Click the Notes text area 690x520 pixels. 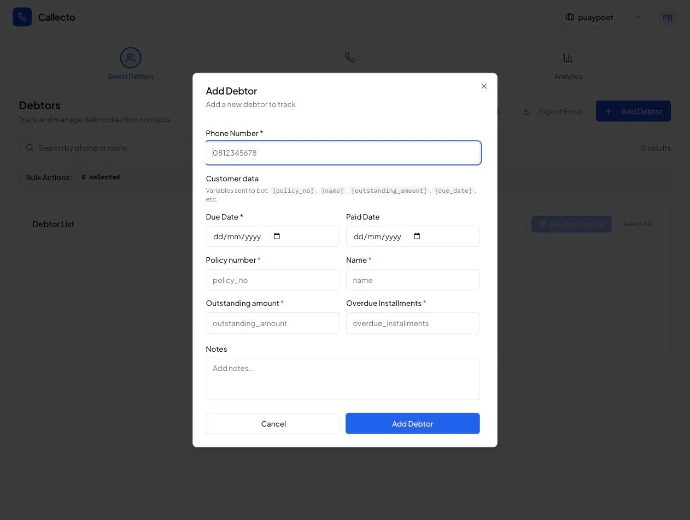(343, 379)
